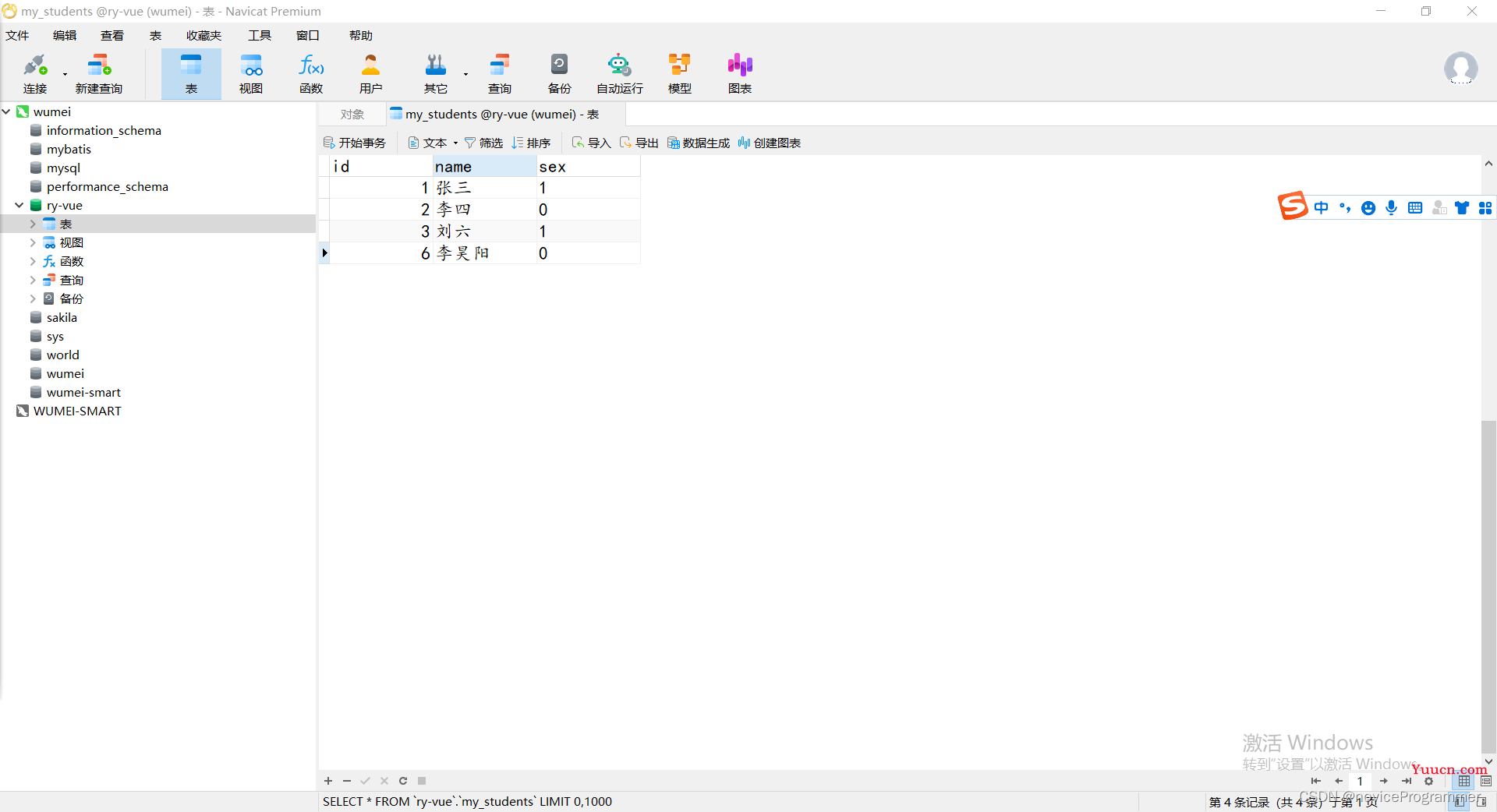
Task: Click the Filter button
Action: coord(484,143)
